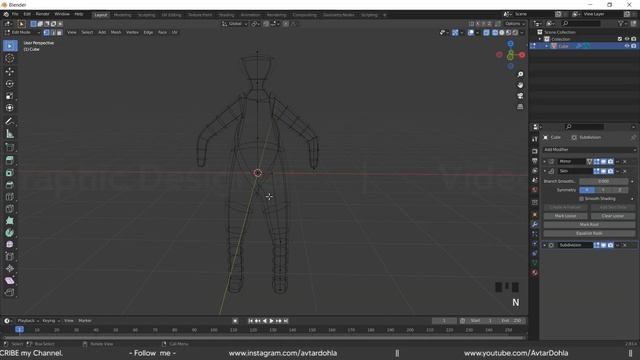Toggle Smooth Shading checkbox

581,199
